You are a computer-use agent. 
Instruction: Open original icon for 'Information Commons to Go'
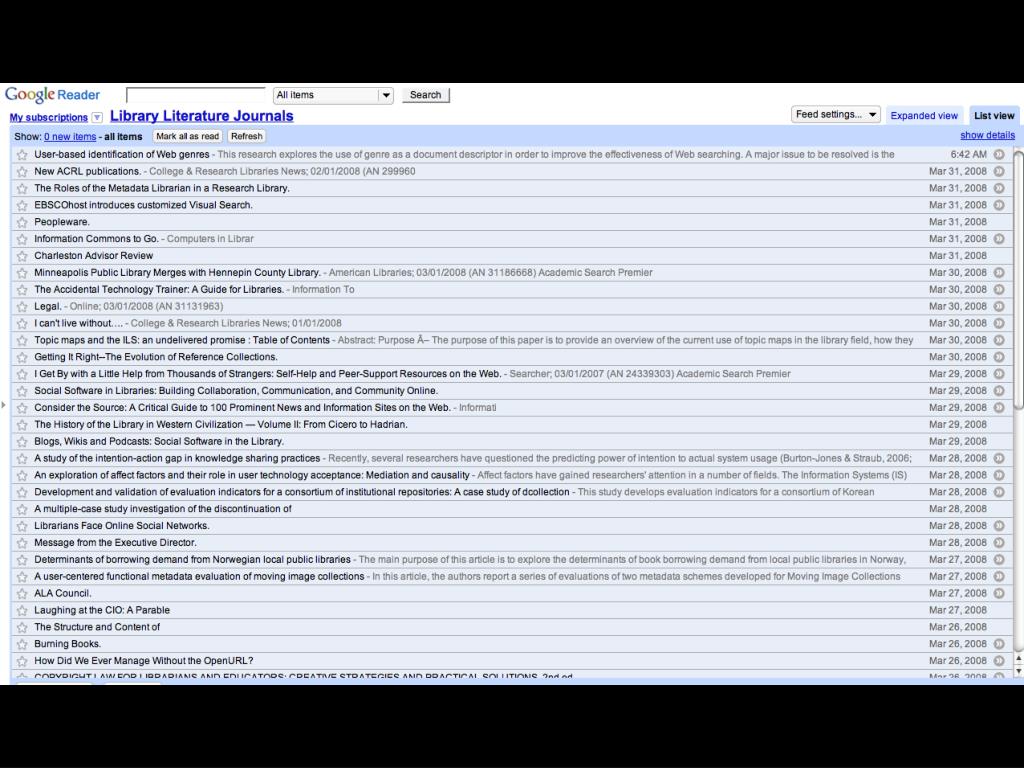click(999, 239)
